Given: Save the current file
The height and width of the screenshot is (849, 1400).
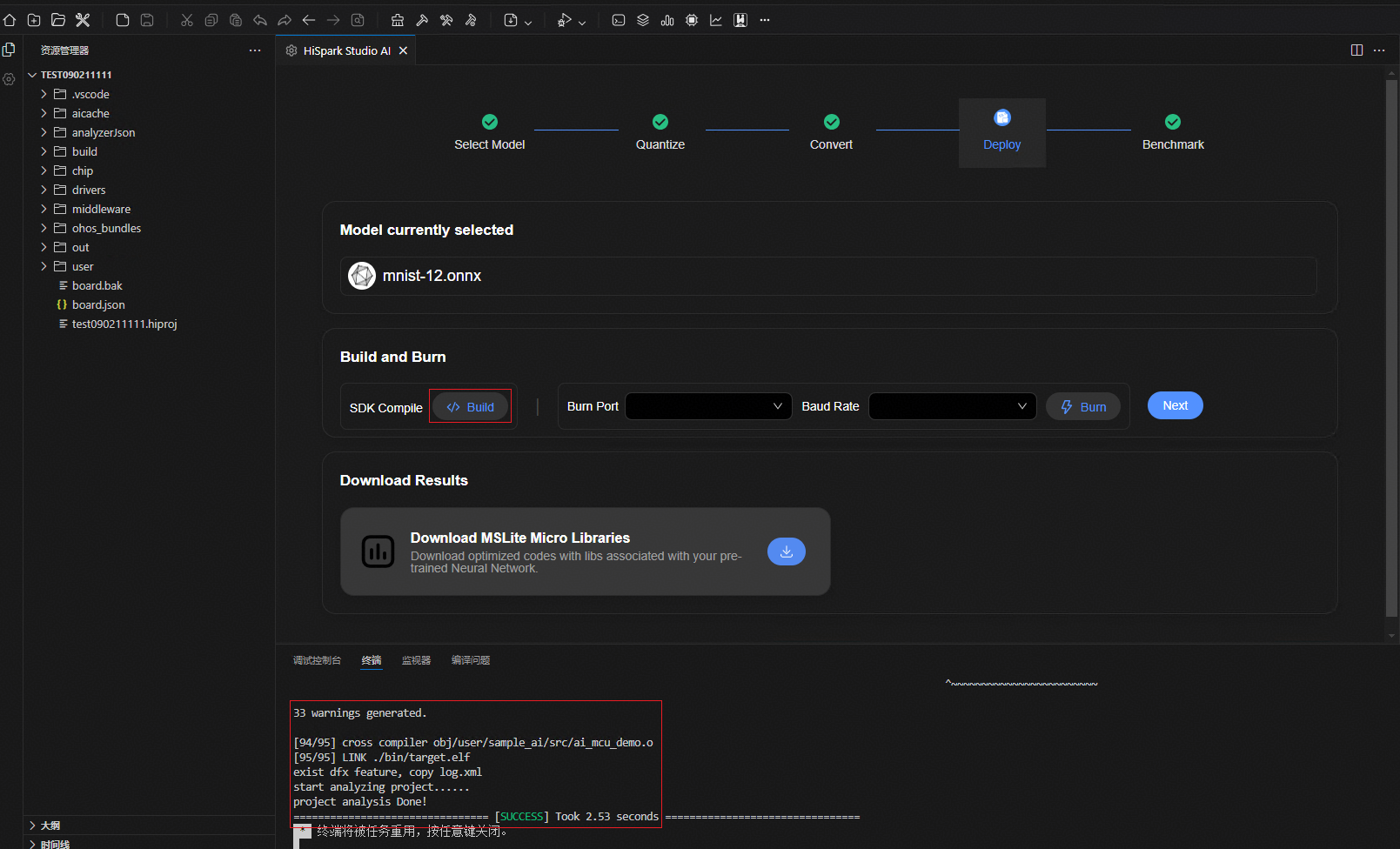Looking at the screenshot, I should [147, 20].
